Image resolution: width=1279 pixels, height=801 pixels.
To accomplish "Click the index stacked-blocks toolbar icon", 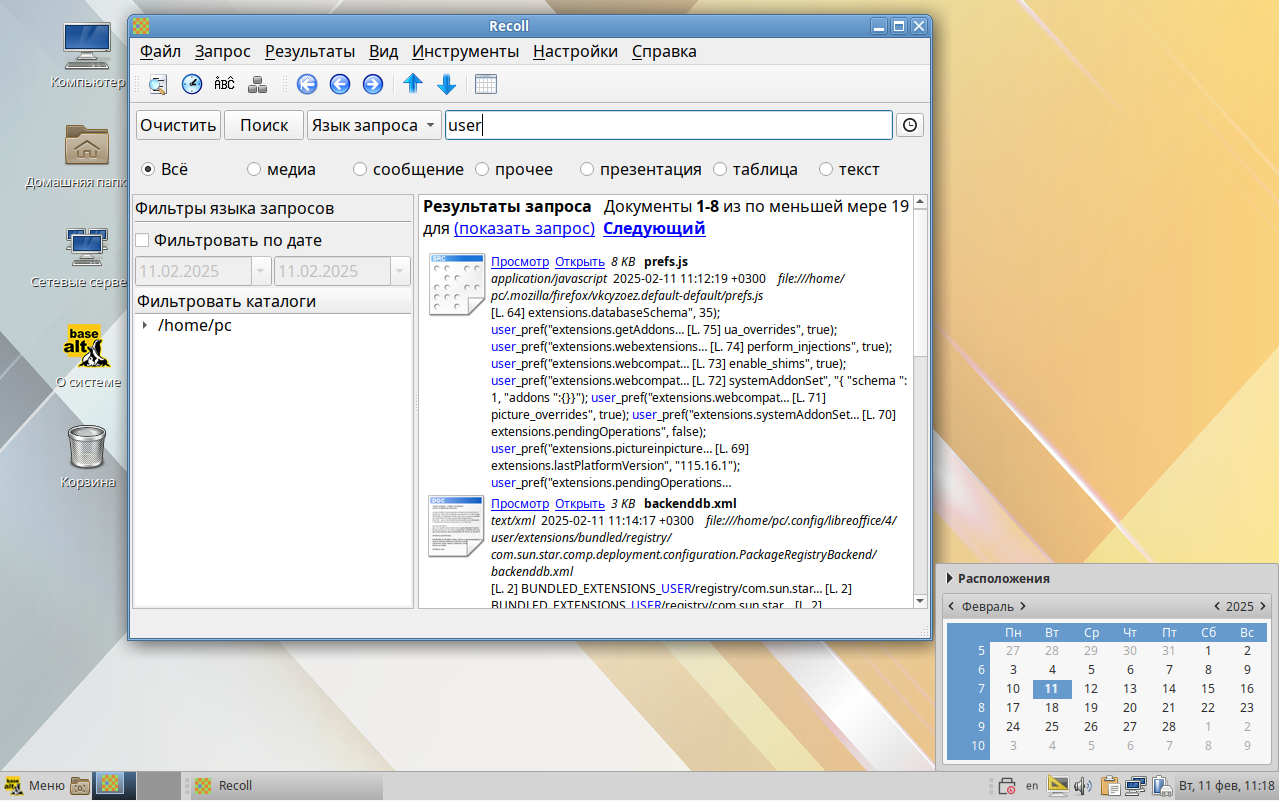I will [x=257, y=84].
